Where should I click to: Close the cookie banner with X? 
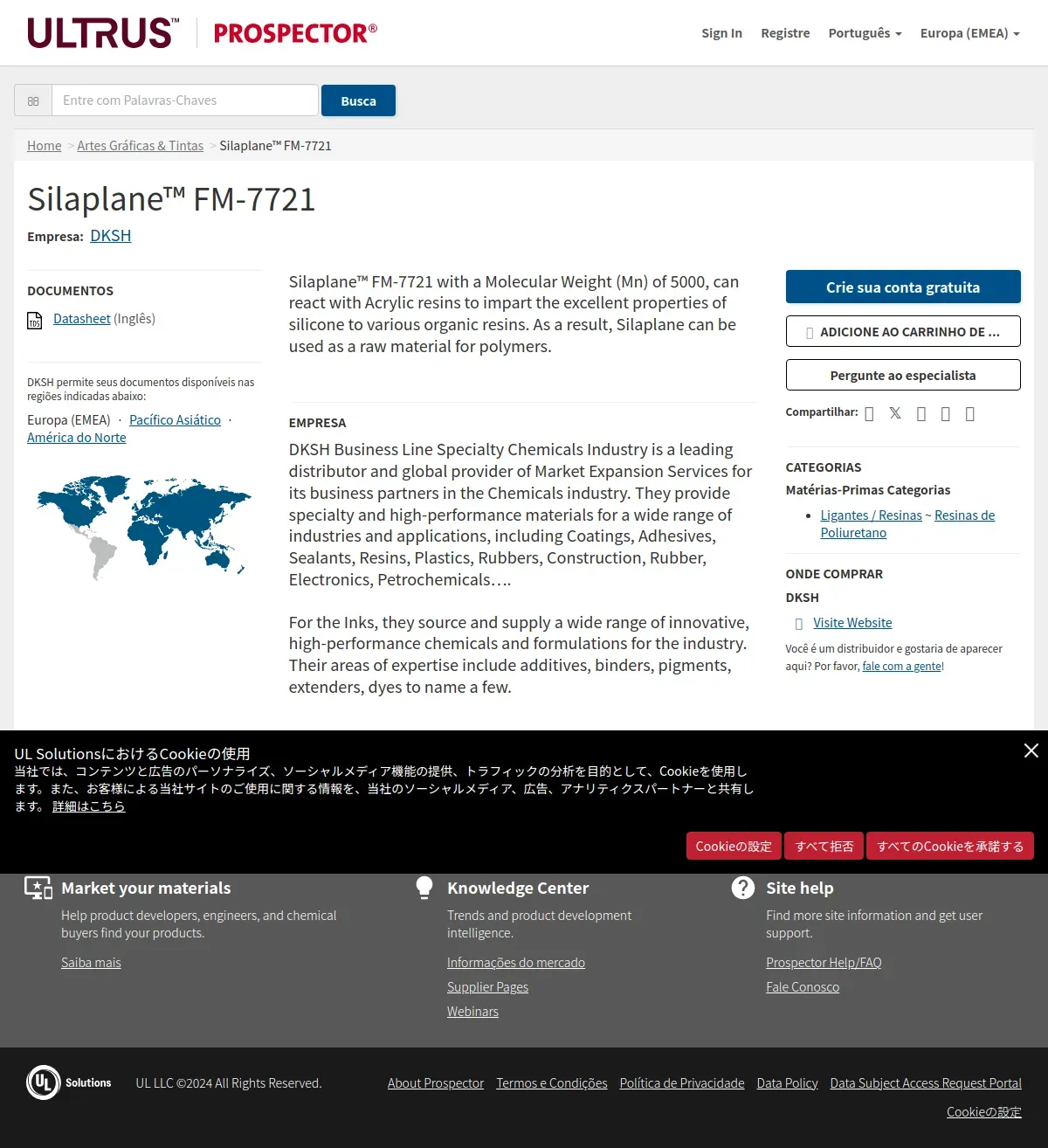point(1031,750)
